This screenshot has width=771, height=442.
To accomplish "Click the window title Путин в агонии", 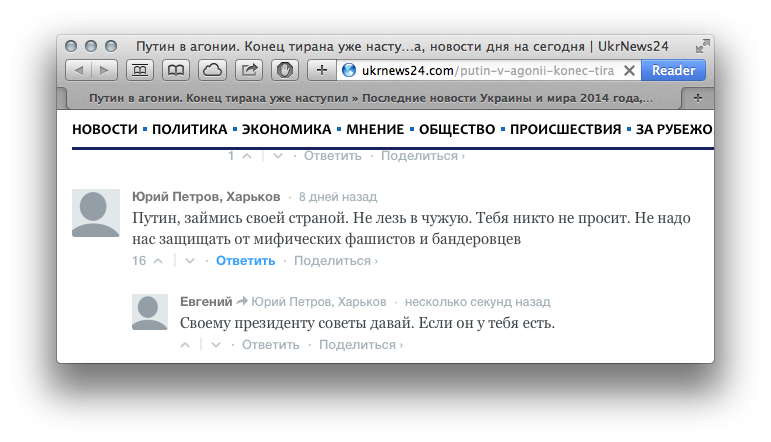I will click(402, 46).
